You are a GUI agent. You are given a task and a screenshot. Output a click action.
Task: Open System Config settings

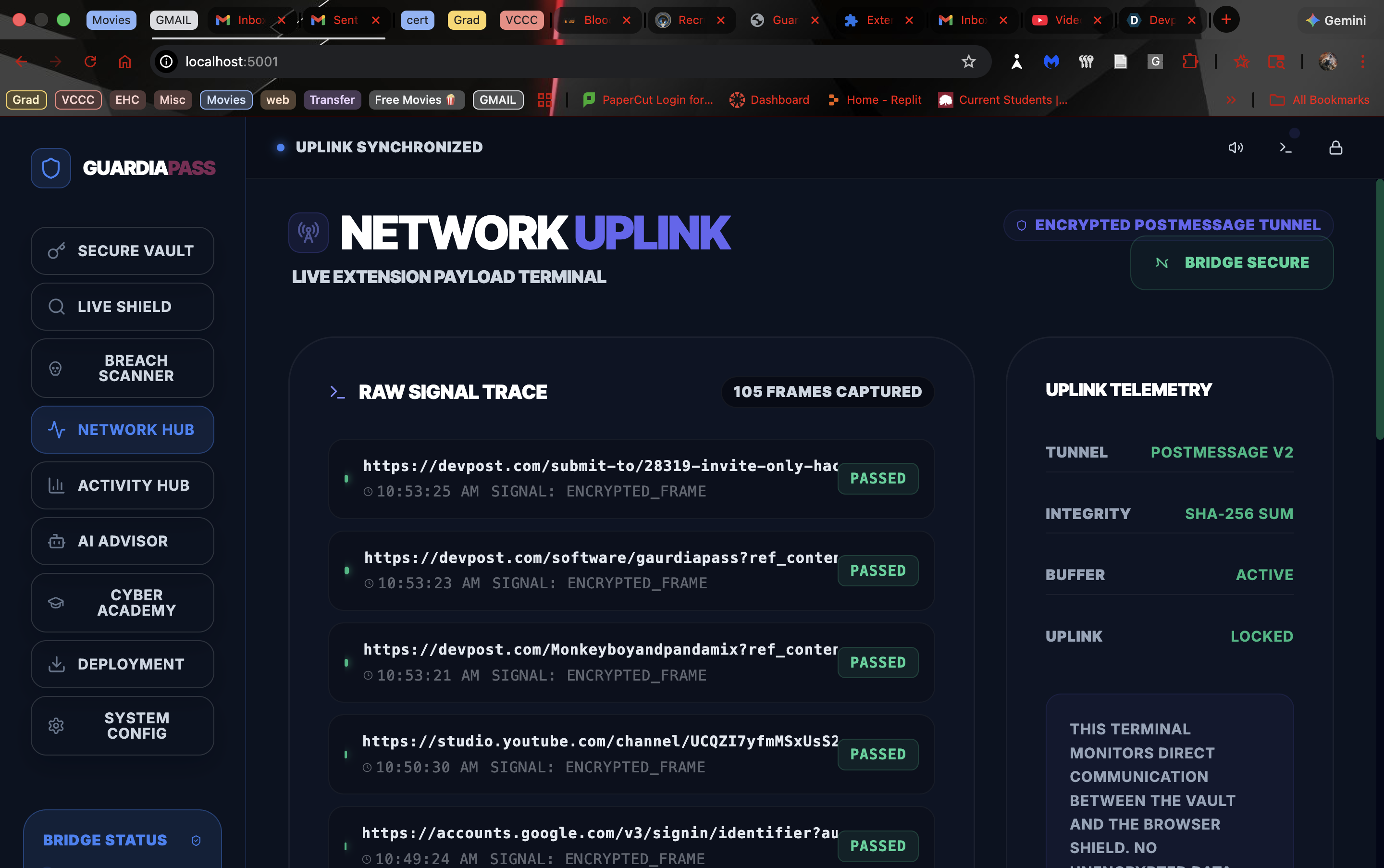tap(122, 726)
